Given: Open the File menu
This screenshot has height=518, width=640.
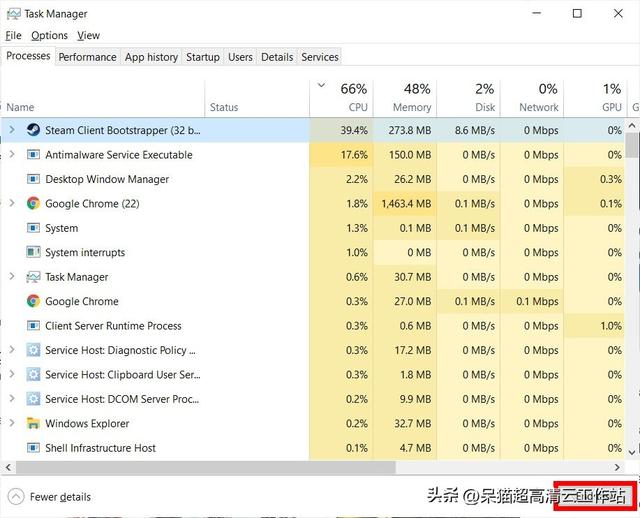Looking at the screenshot, I should (x=13, y=36).
